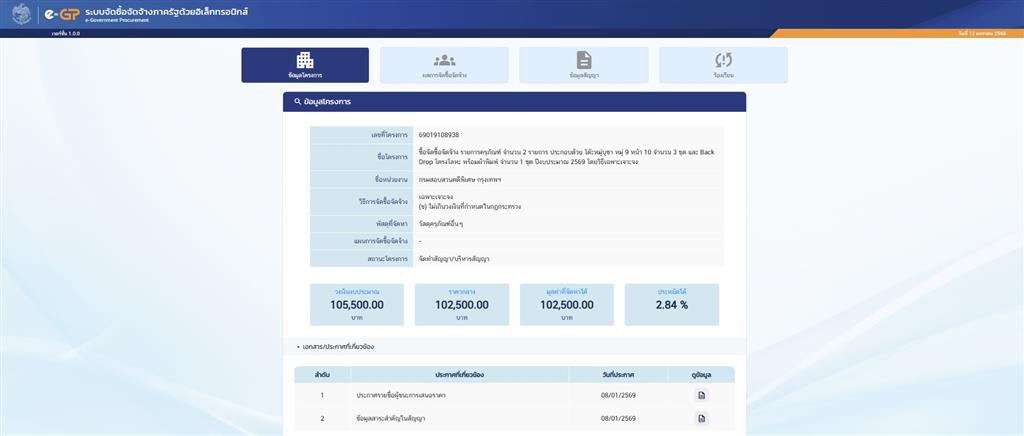This screenshot has width=1024, height=436.
Task: Click the e-GP logo
Action: coord(62,14)
